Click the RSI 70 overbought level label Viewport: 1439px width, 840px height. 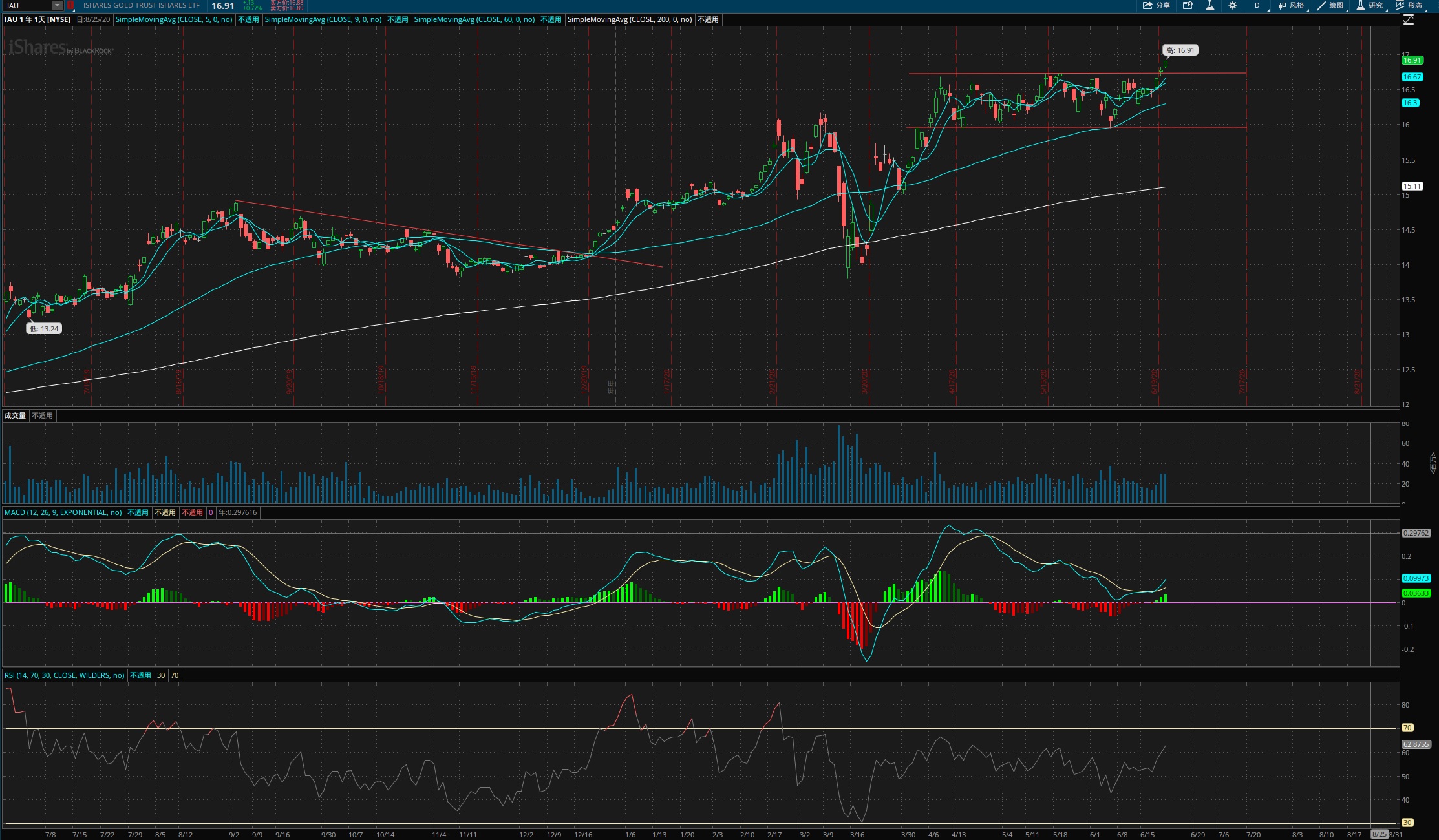pos(175,675)
